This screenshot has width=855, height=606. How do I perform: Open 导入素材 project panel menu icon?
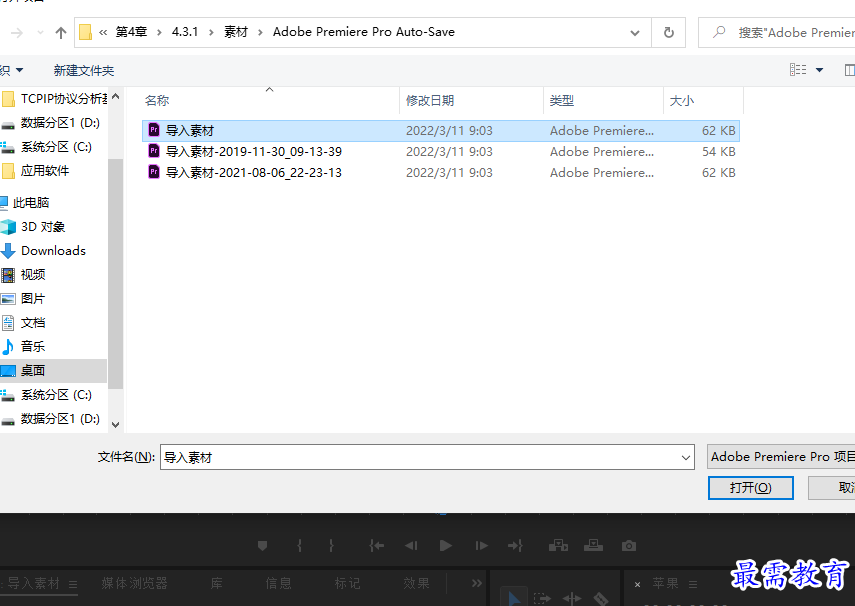tap(73, 584)
